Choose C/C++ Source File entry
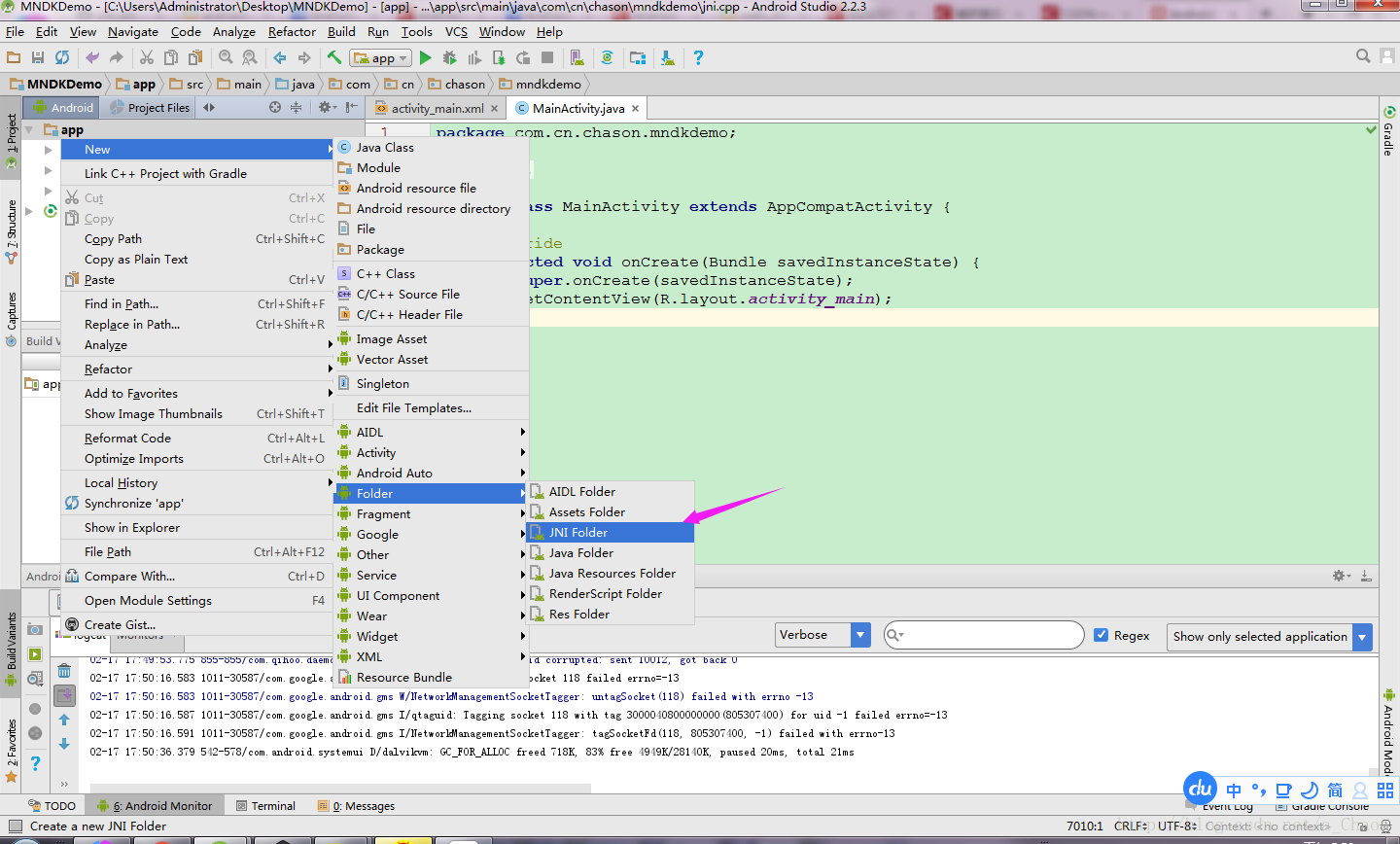 pos(431,294)
